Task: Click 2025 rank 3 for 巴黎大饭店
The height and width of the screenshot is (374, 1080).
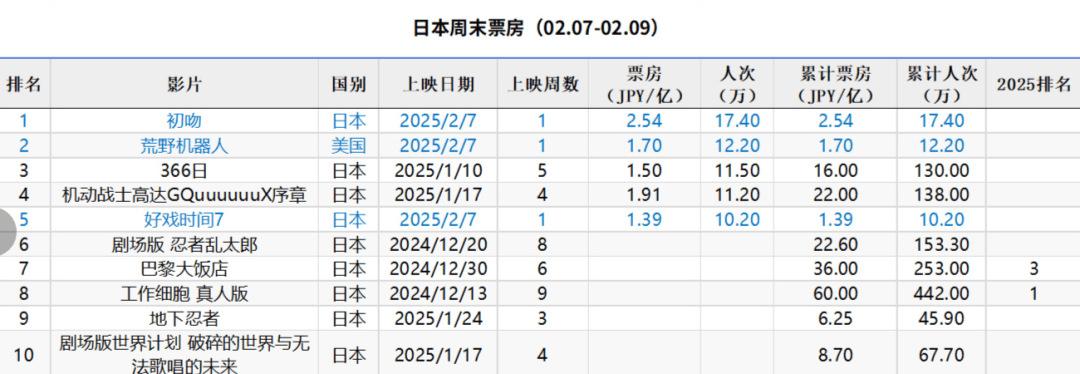Action: (x=1034, y=269)
